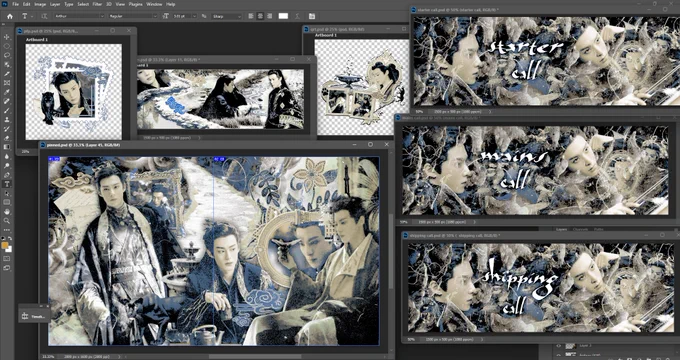
Task: Select the Frame tool
Action: 7,83
